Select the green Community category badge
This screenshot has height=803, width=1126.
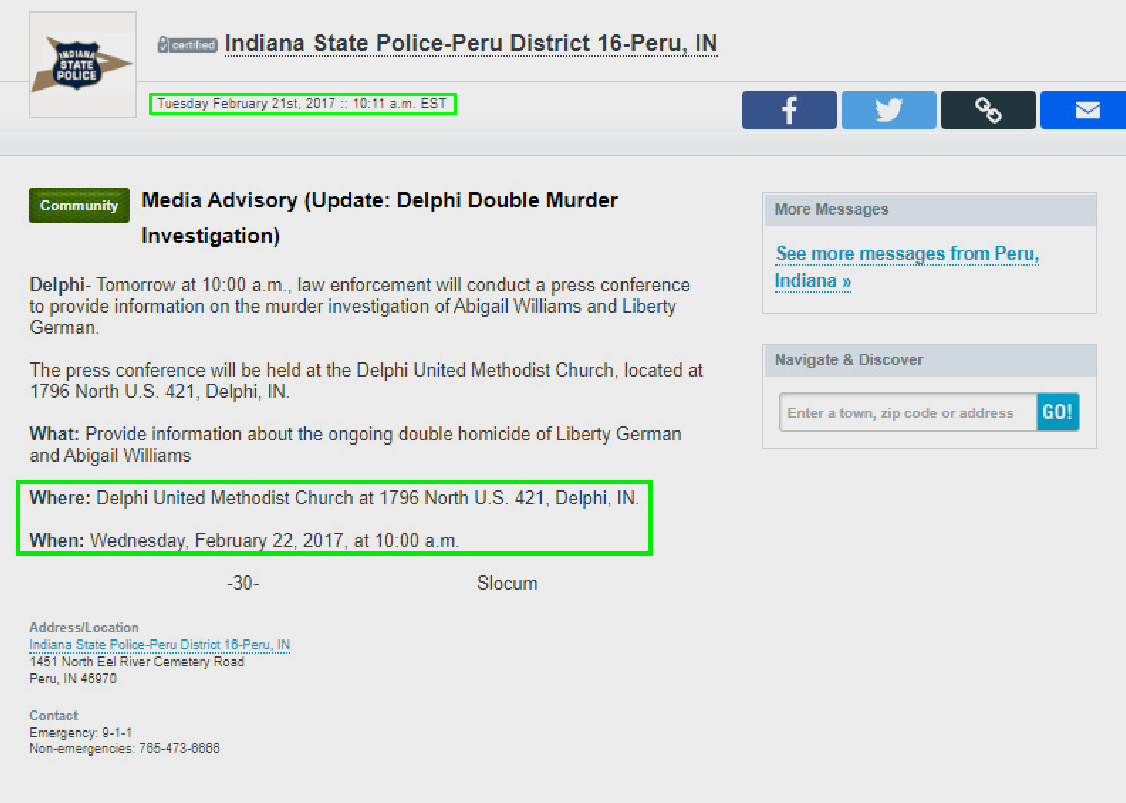(x=79, y=205)
